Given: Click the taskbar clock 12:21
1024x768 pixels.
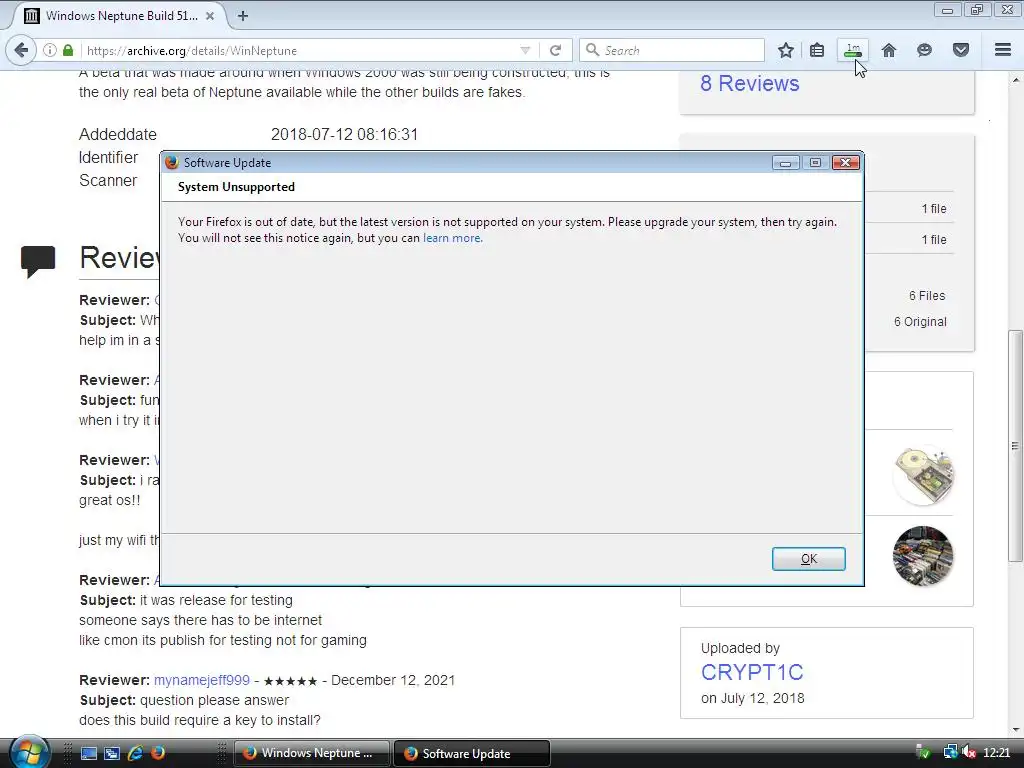Looking at the screenshot, I should pos(997,753).
